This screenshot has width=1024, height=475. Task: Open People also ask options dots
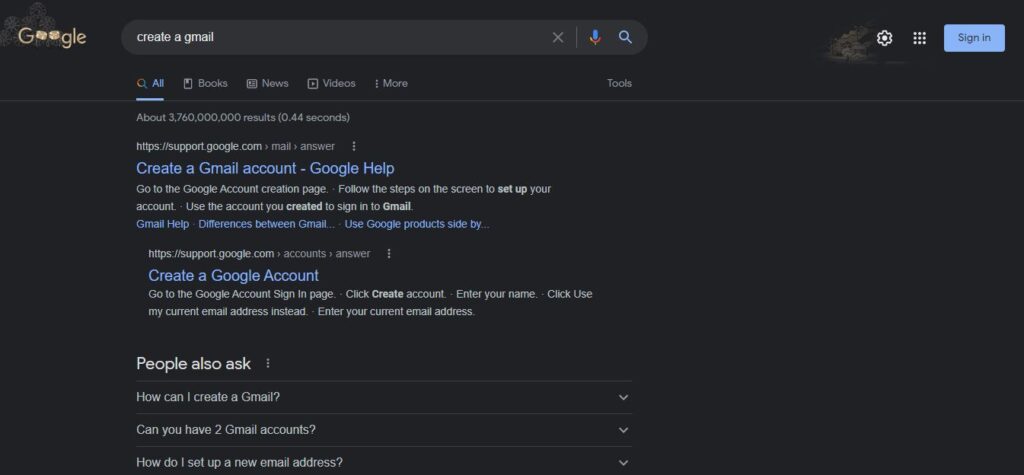pos(268,363)
